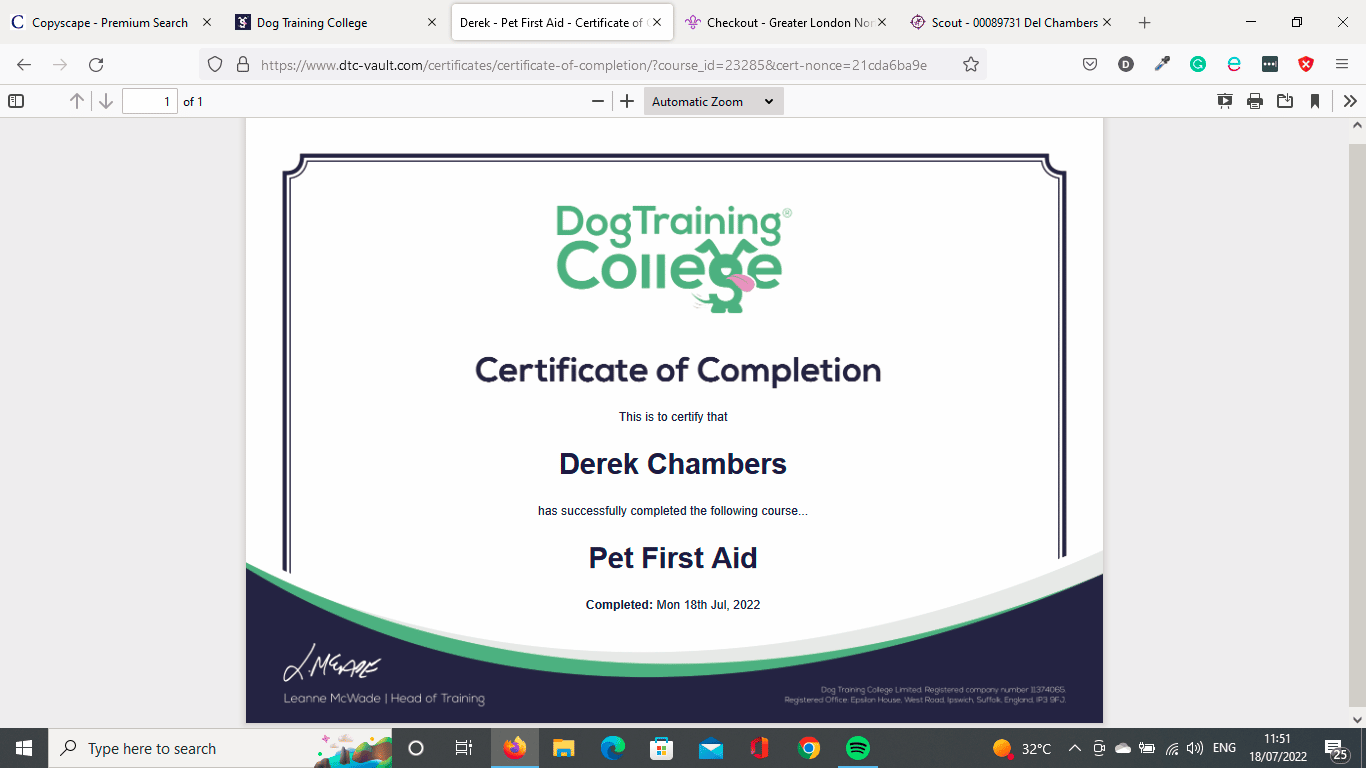The height and width of the screenshot is (768, 1366).
Task: Go back to previous page
Action: (x=24, y=64)
